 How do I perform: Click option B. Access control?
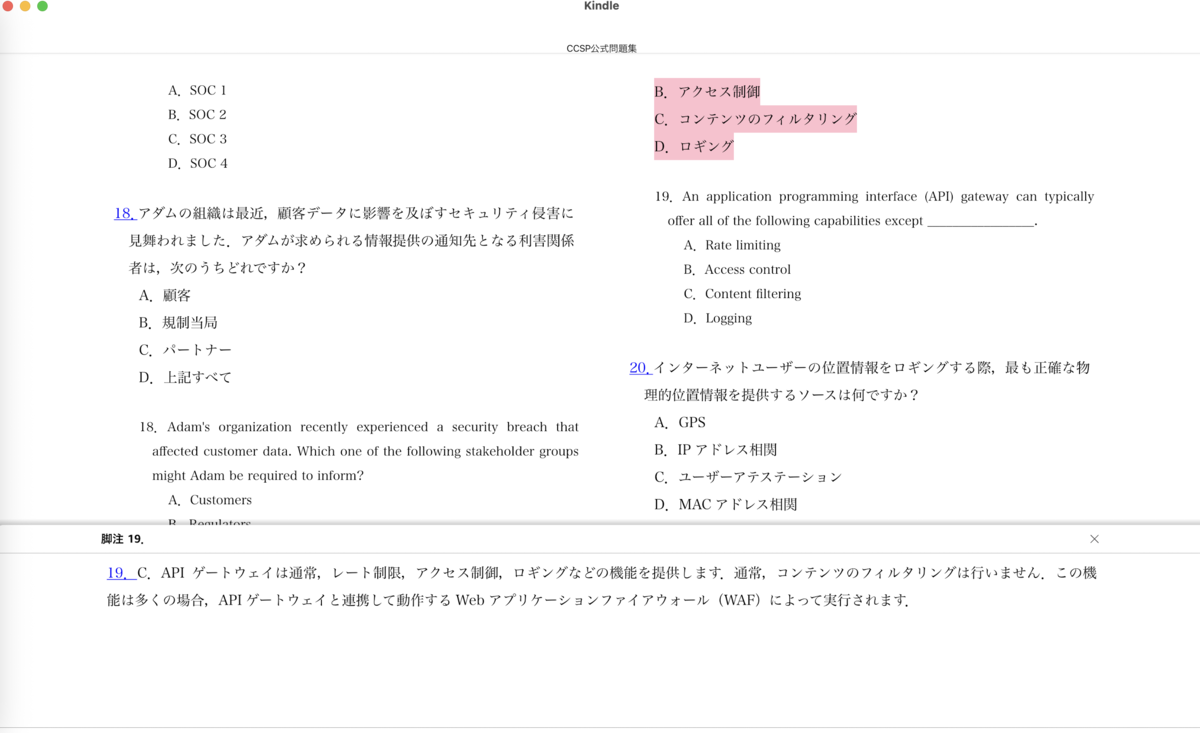[737, 270]
